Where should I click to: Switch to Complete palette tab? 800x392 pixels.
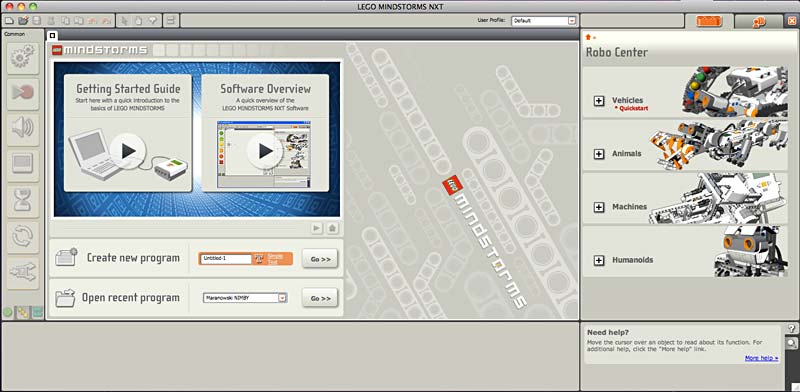(x=22, y=312)
